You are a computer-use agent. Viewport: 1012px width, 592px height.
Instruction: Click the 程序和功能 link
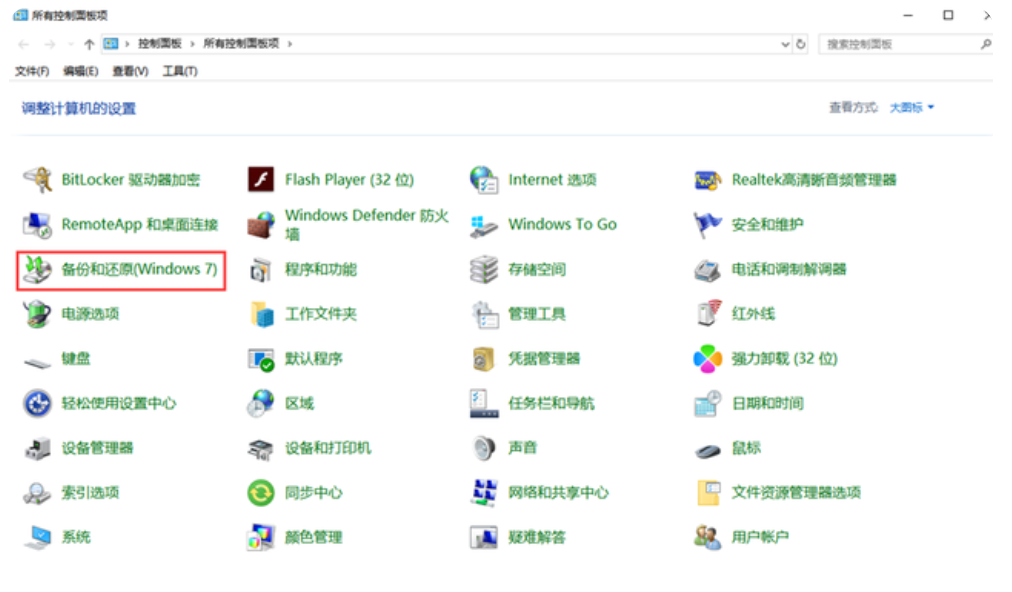coord(320,269)
